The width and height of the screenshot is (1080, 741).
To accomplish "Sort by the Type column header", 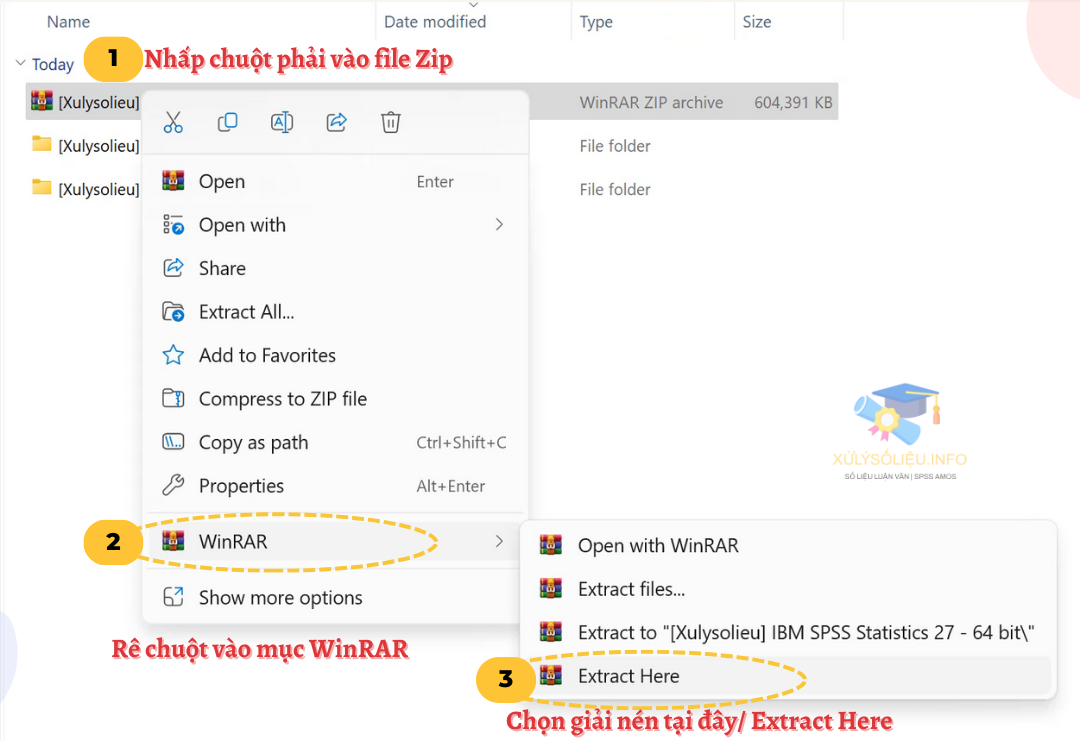I will [x=596, y=22].
